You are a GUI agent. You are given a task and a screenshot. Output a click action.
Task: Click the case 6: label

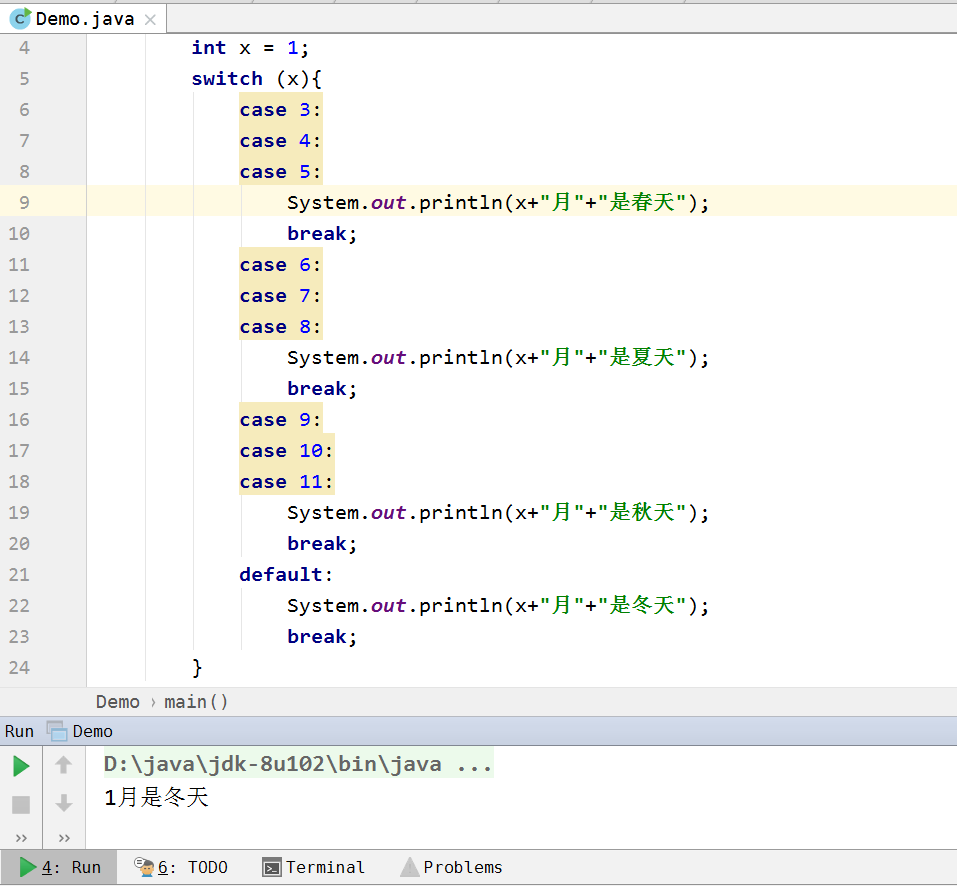coord(280,265)
